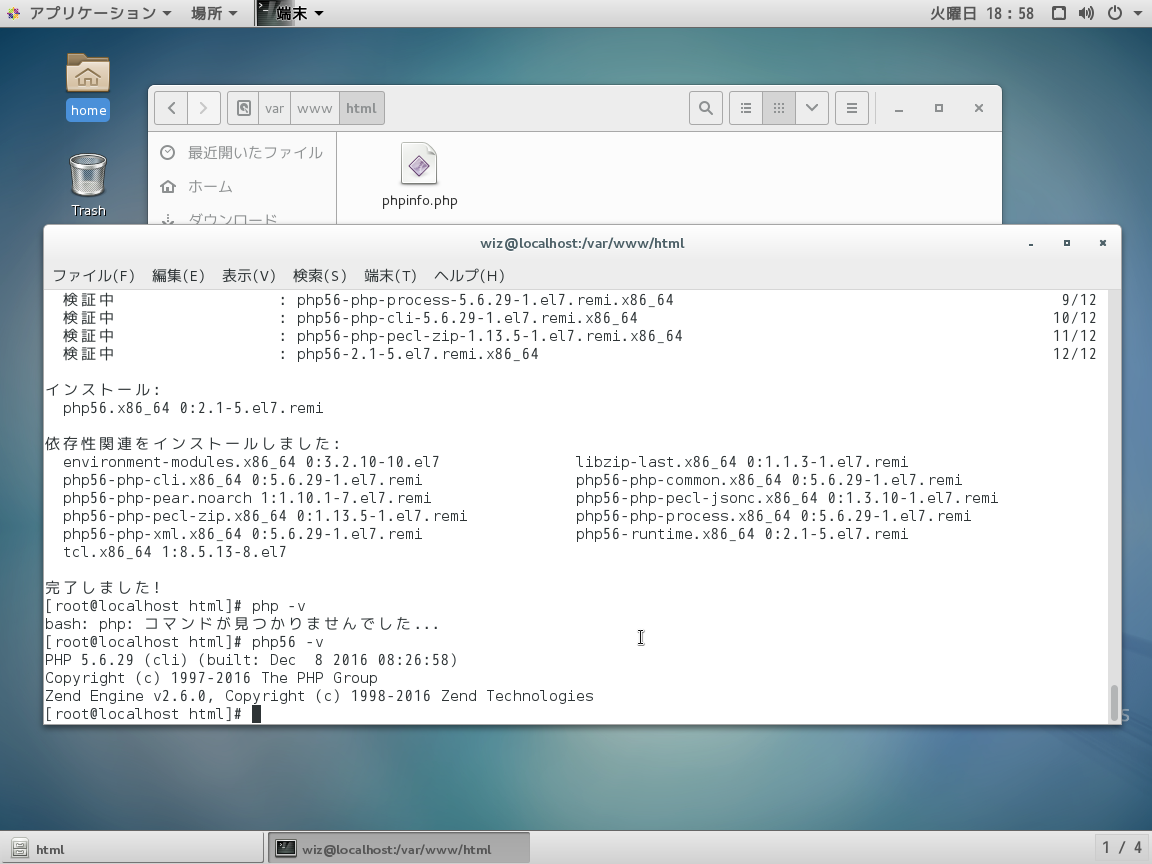
Task: Open the file manager hamburger menu
Action: [x=852, y=108]
